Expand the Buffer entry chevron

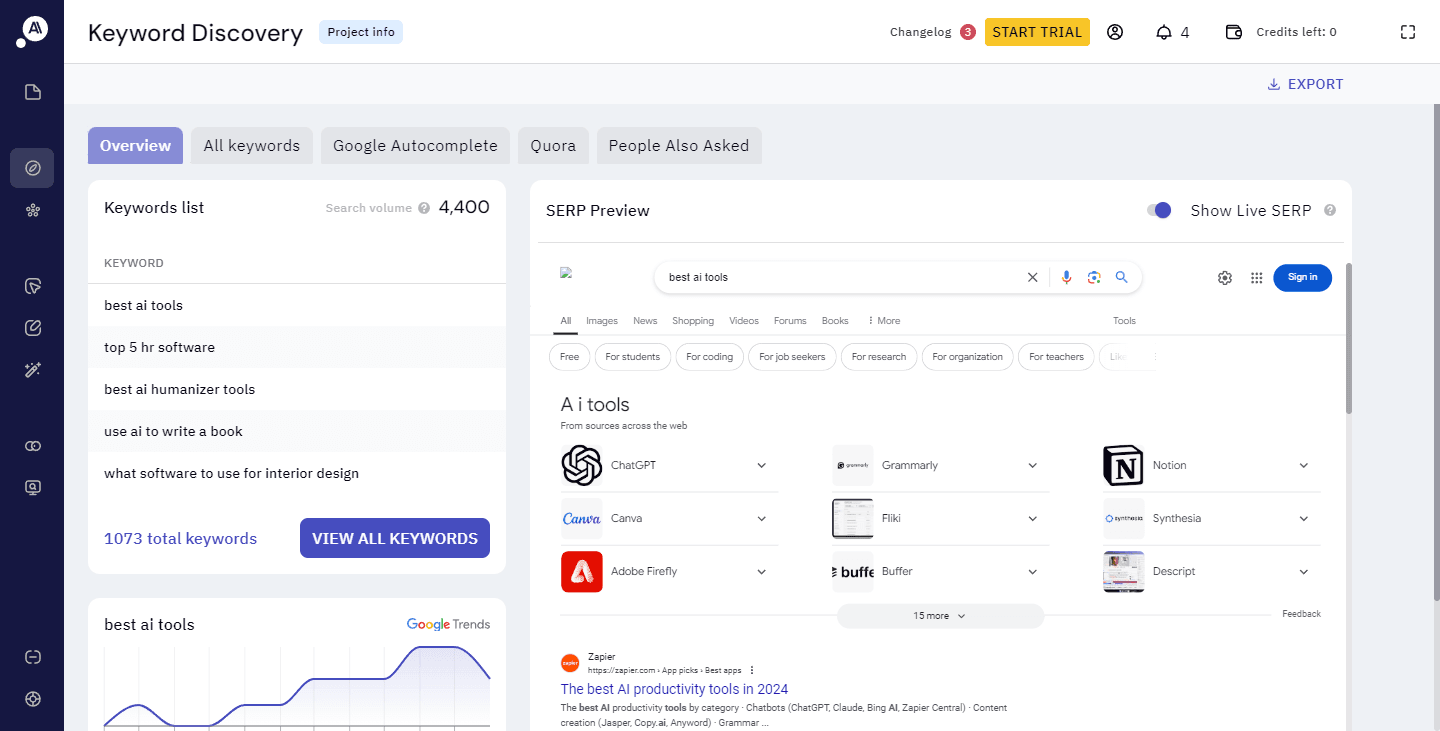(x=1032, y=571)
